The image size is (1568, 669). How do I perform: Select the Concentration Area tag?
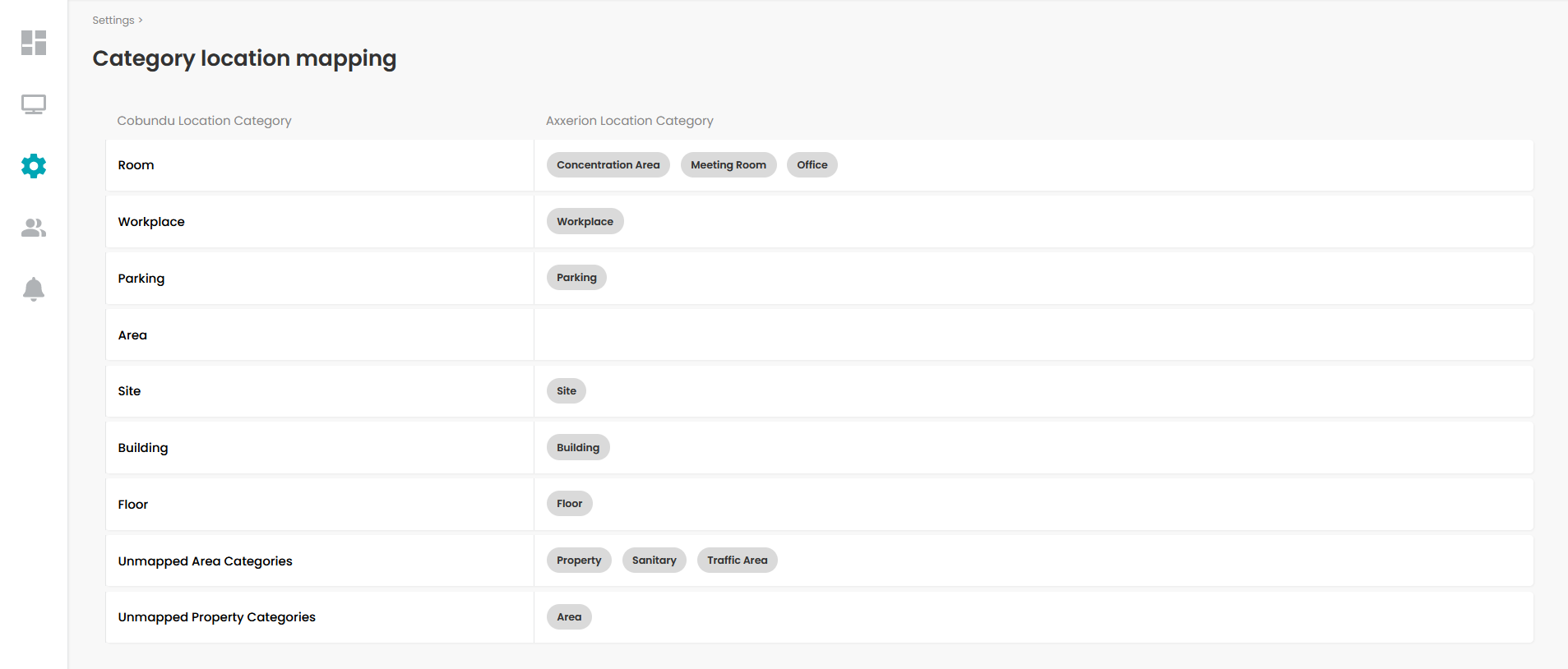click(608, 165)
